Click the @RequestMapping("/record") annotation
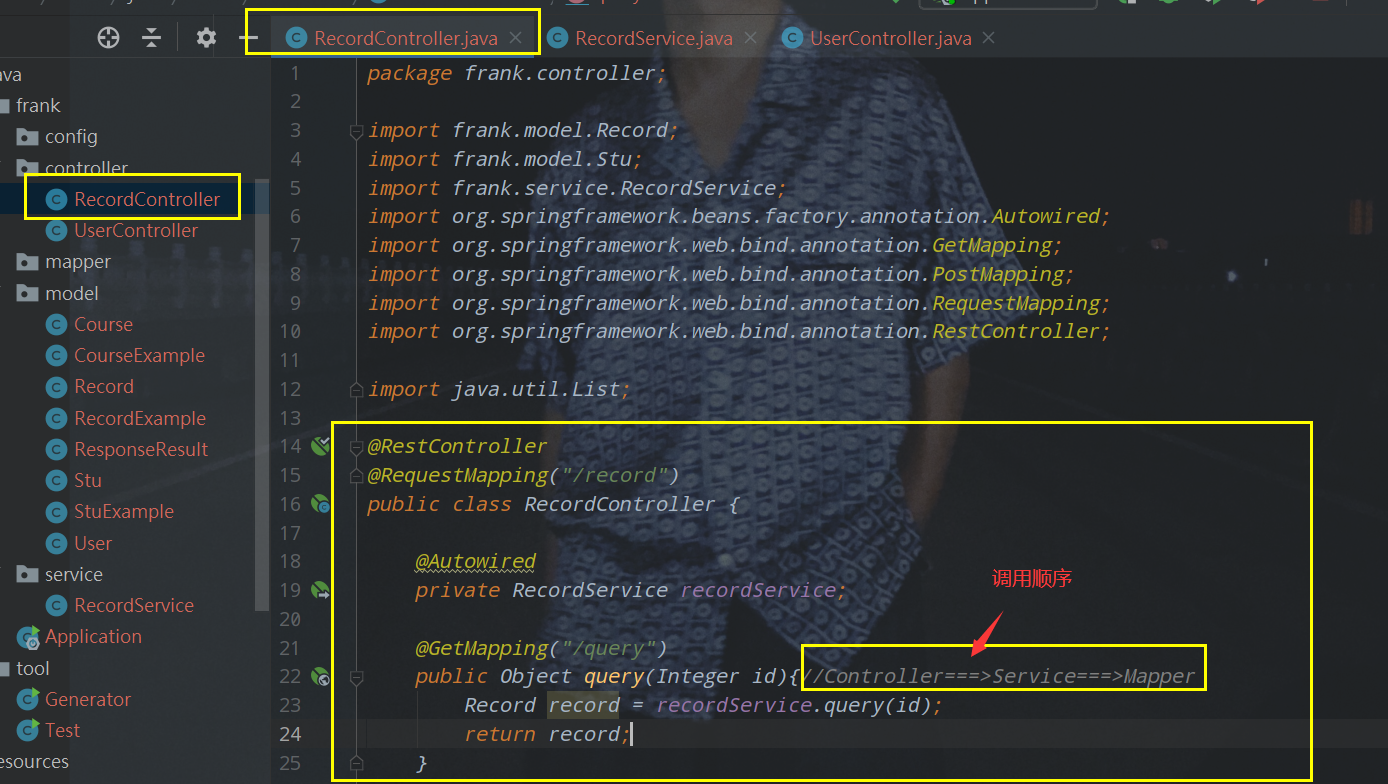 [523, 475]
